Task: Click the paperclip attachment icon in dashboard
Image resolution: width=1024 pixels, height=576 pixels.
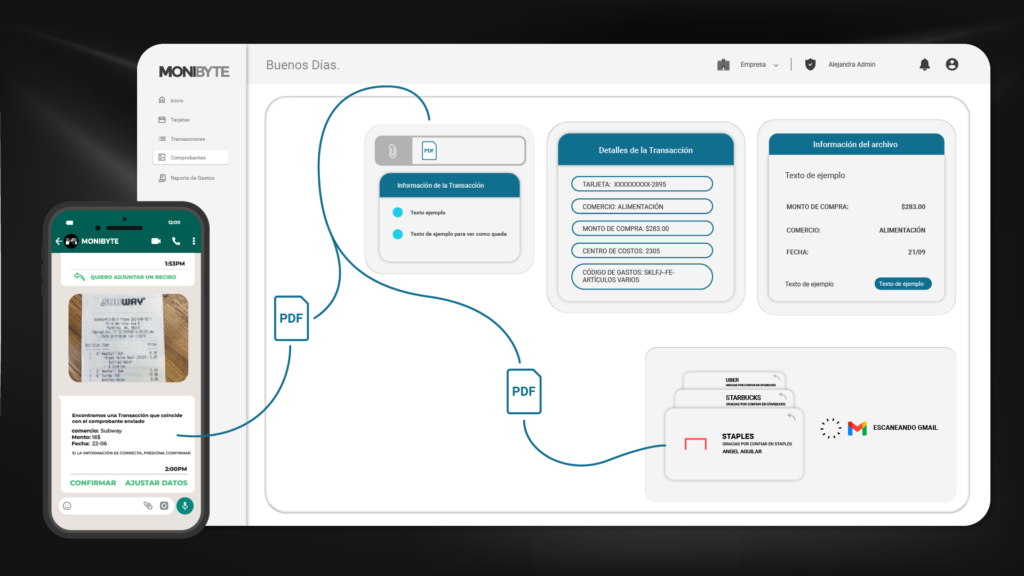Action: pyautogui.click(x=393, y=151)
